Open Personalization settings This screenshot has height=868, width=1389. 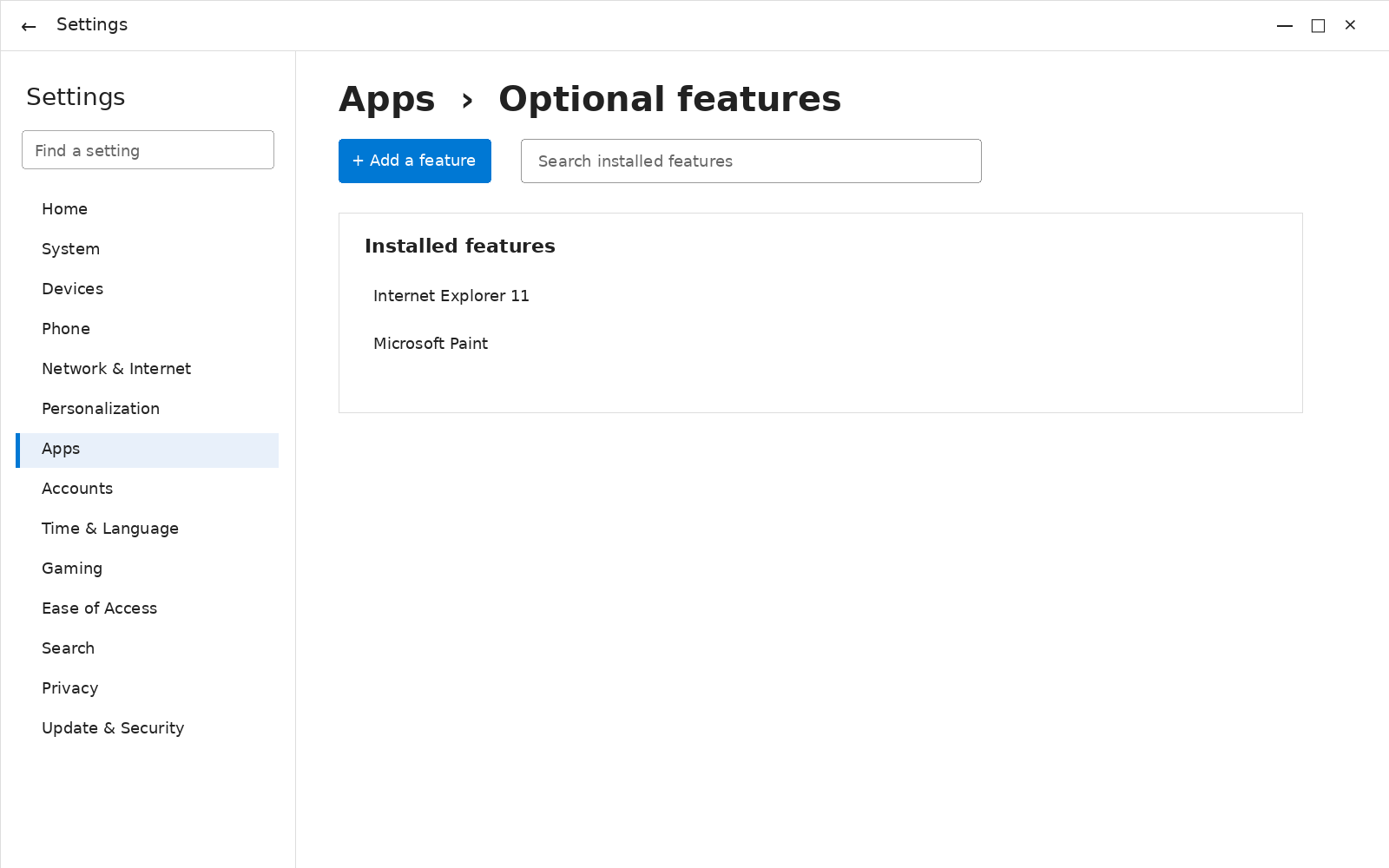click(x=148, y=409)
